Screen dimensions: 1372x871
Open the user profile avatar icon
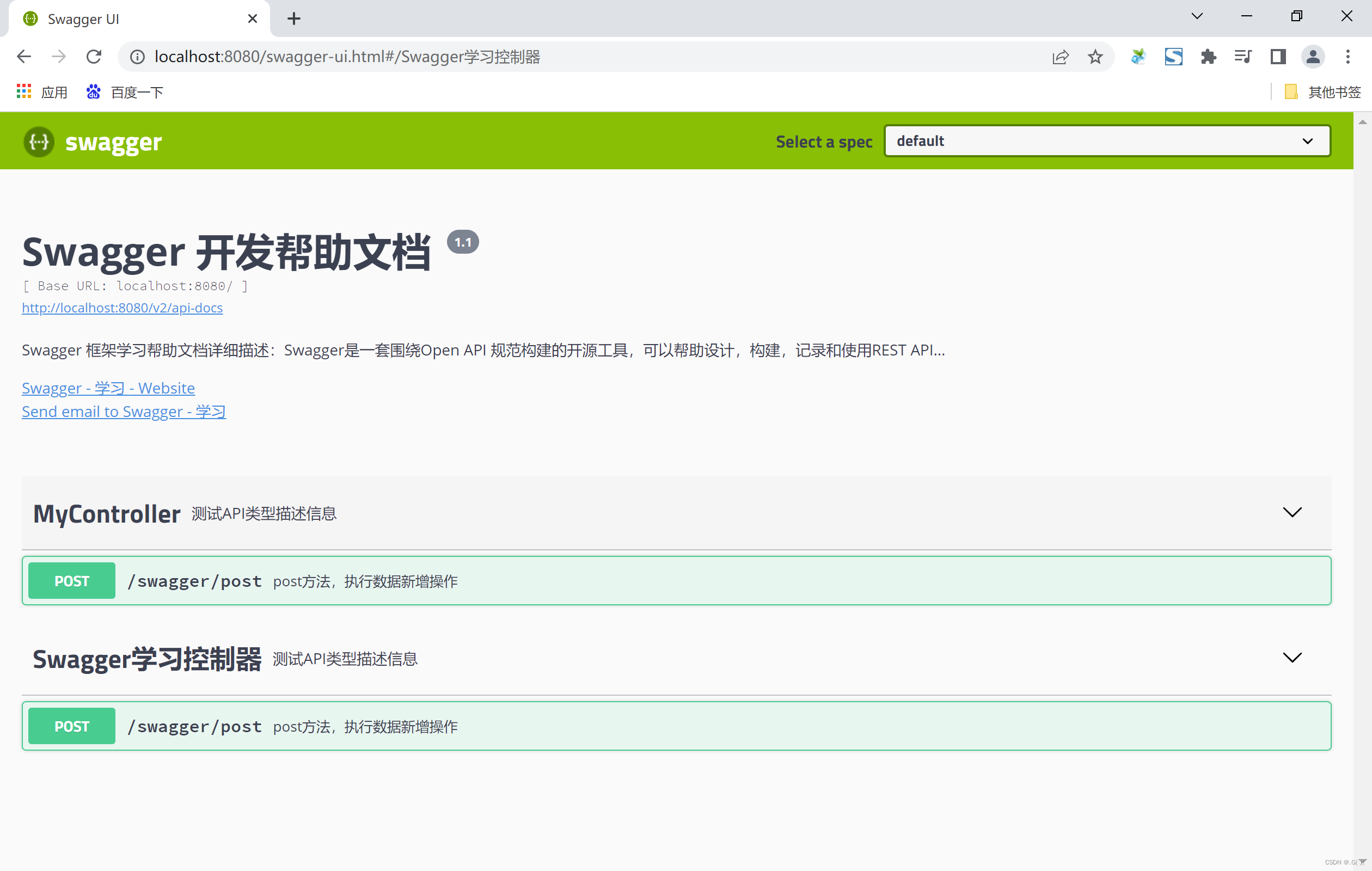[x=1313, y=57]
